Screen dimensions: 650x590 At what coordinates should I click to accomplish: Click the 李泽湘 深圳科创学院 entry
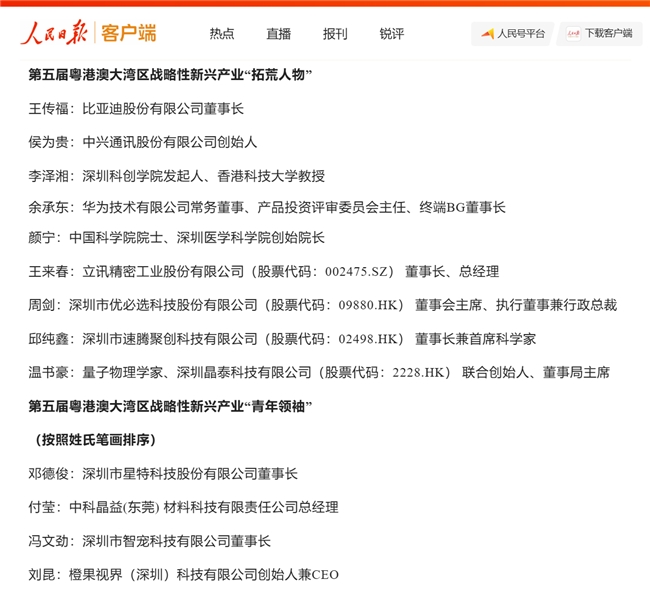tap(176, 176)
